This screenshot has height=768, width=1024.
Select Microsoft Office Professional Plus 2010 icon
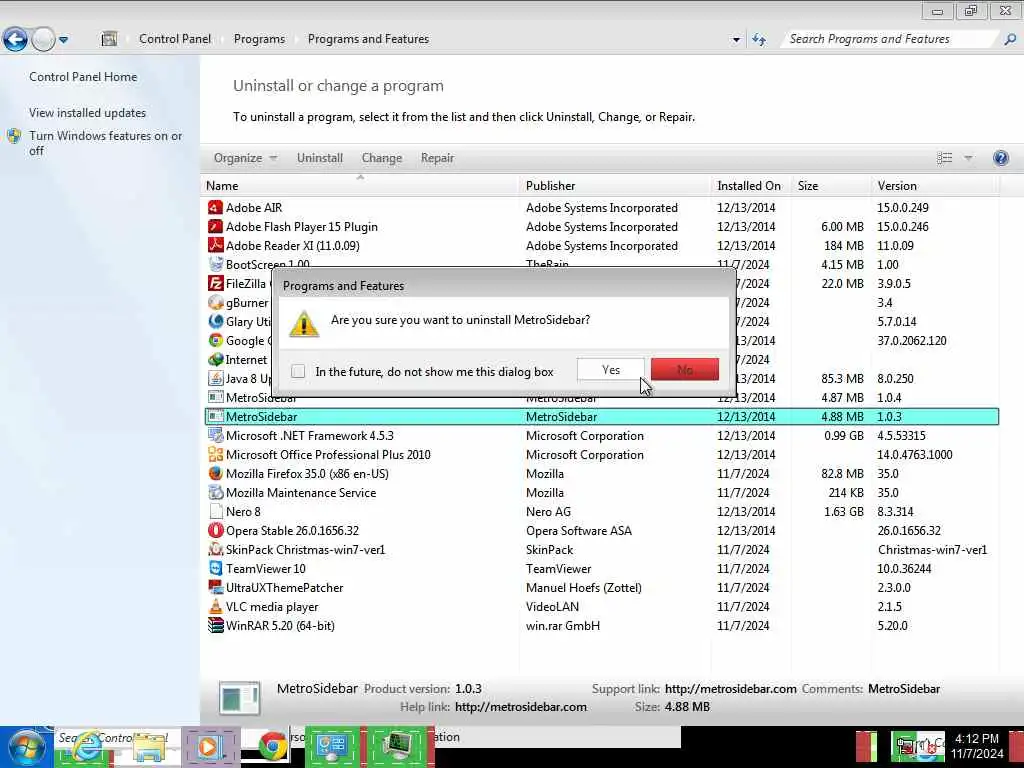tap(216, 455)
